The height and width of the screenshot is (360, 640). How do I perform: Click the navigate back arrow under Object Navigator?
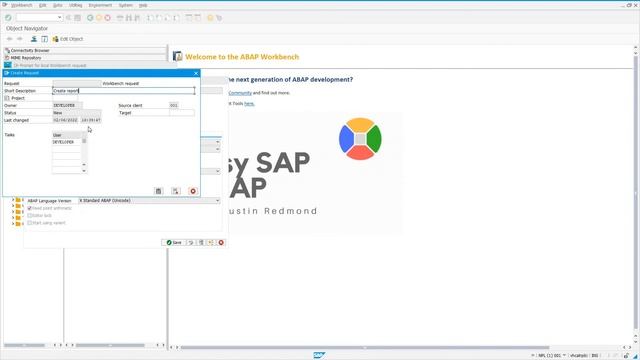9,39
